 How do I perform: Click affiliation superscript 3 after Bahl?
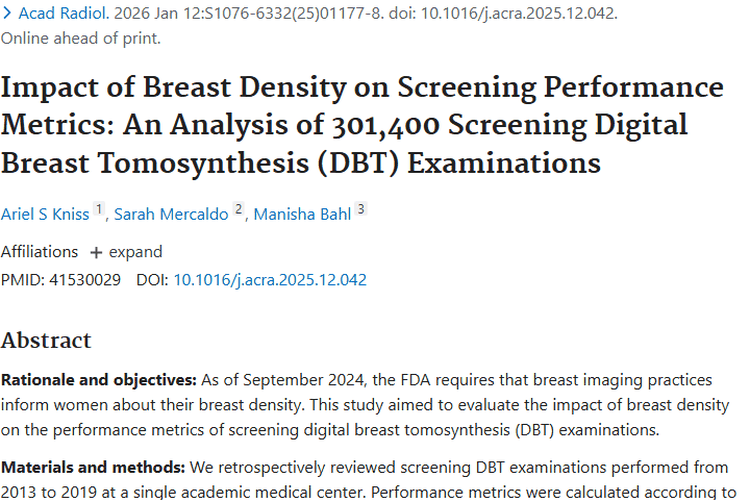361,210
